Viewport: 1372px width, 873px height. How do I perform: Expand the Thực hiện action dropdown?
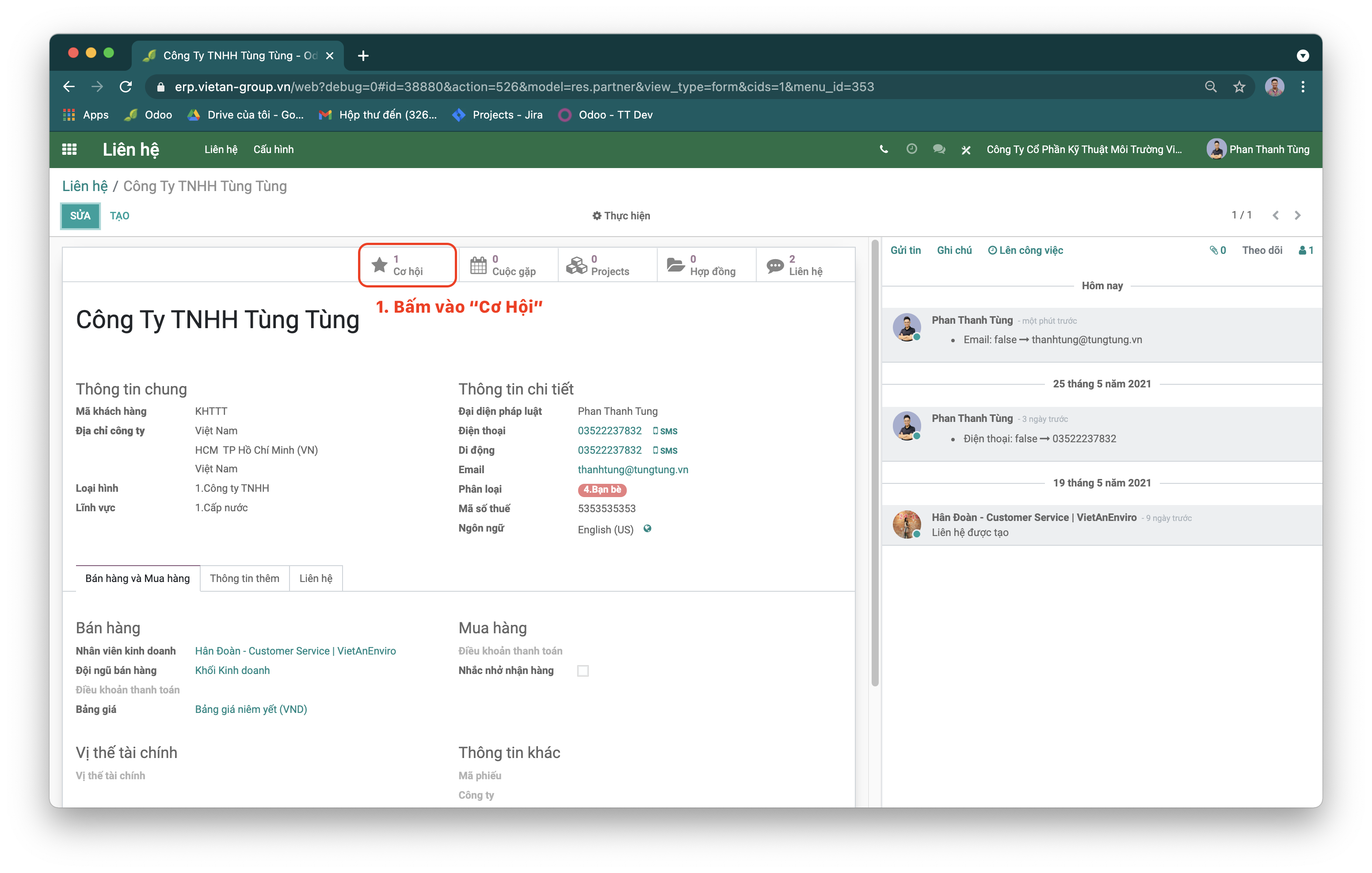(621, 215)
